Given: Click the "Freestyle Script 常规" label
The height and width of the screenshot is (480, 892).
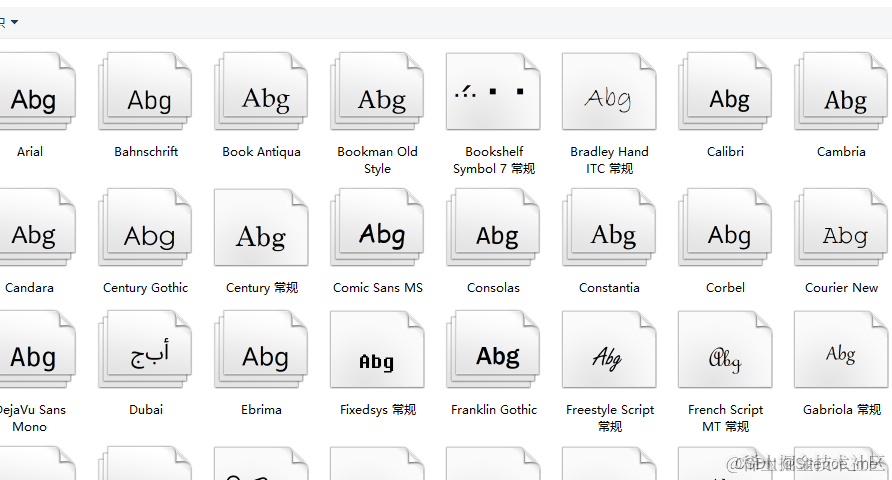Looking at the screenshot, I should pyautogui.click(x=610, y=418).
